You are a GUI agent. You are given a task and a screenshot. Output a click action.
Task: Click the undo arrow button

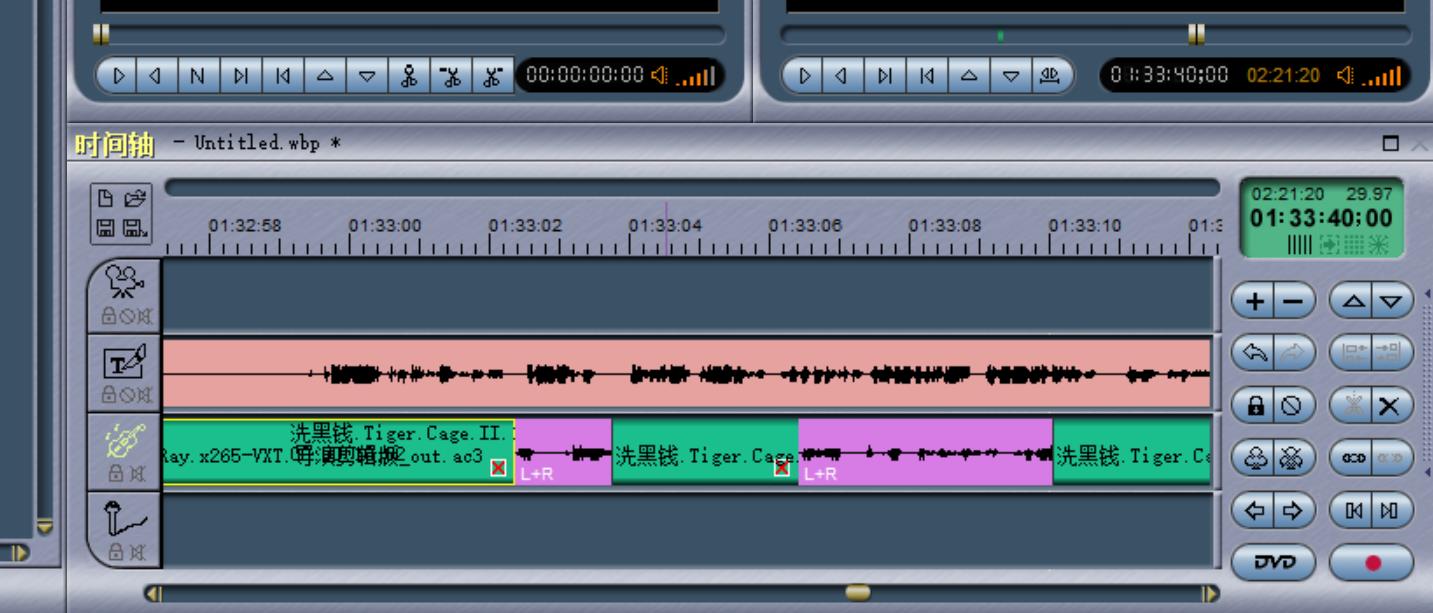[x=1255, y=352]
